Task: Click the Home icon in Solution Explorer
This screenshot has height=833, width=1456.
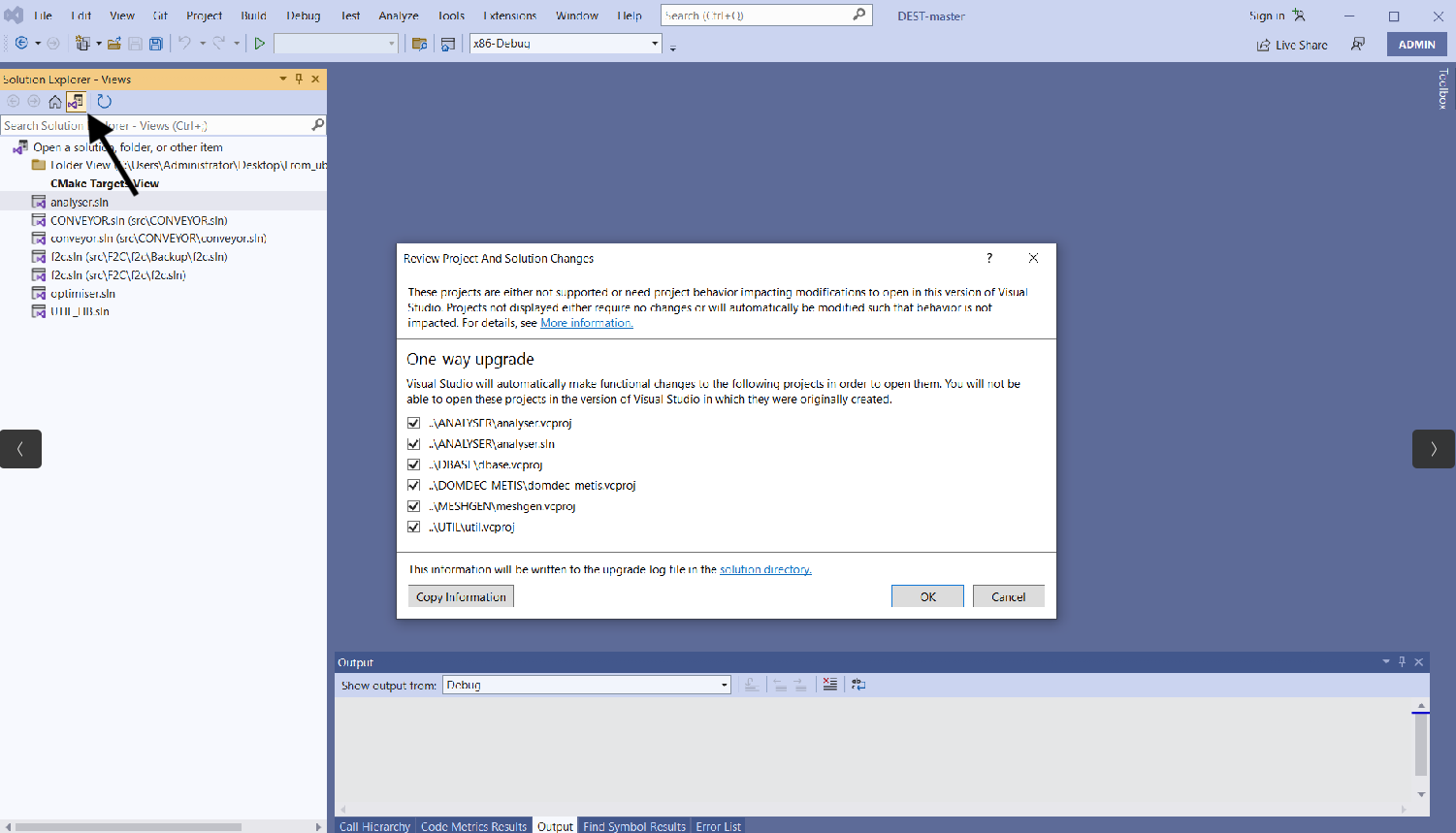Action: click(55, 101)
